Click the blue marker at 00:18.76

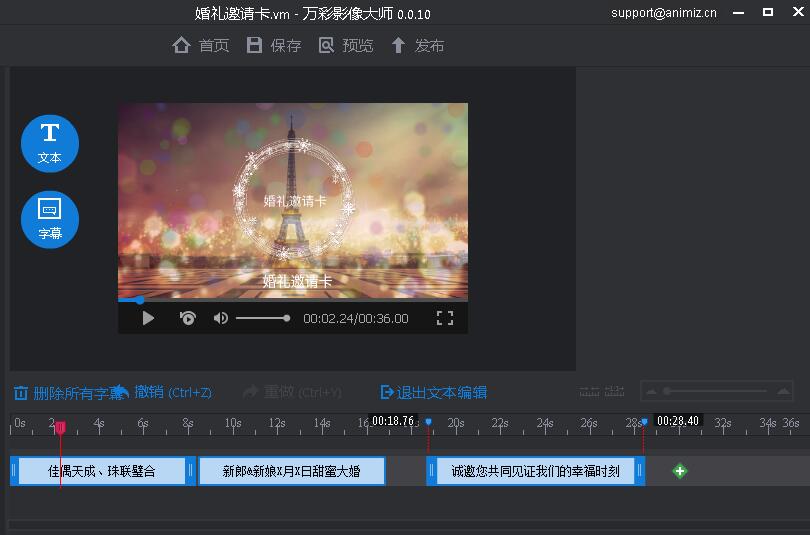428,422
